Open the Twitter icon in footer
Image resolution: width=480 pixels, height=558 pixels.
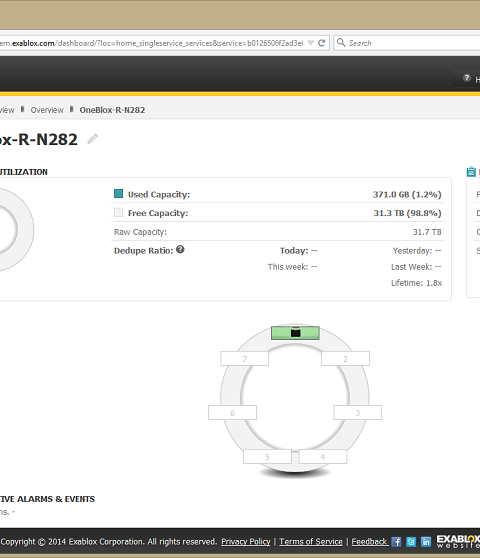pos(411,542)
